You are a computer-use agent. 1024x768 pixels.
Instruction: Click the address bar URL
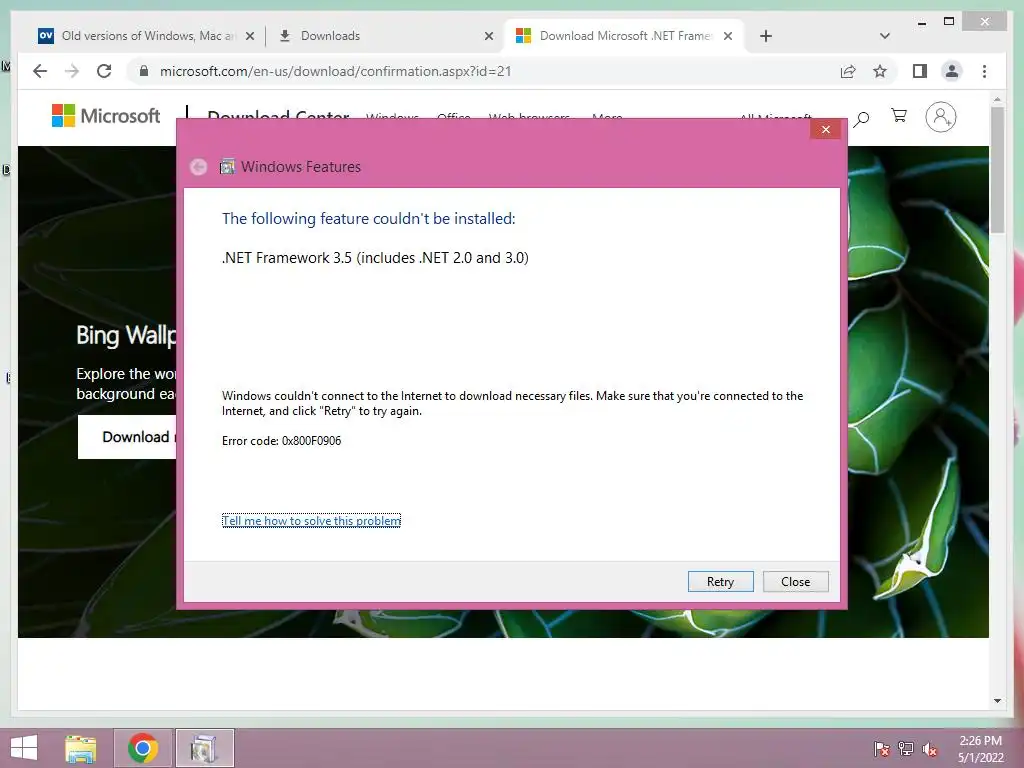click(x=336, y=71)
